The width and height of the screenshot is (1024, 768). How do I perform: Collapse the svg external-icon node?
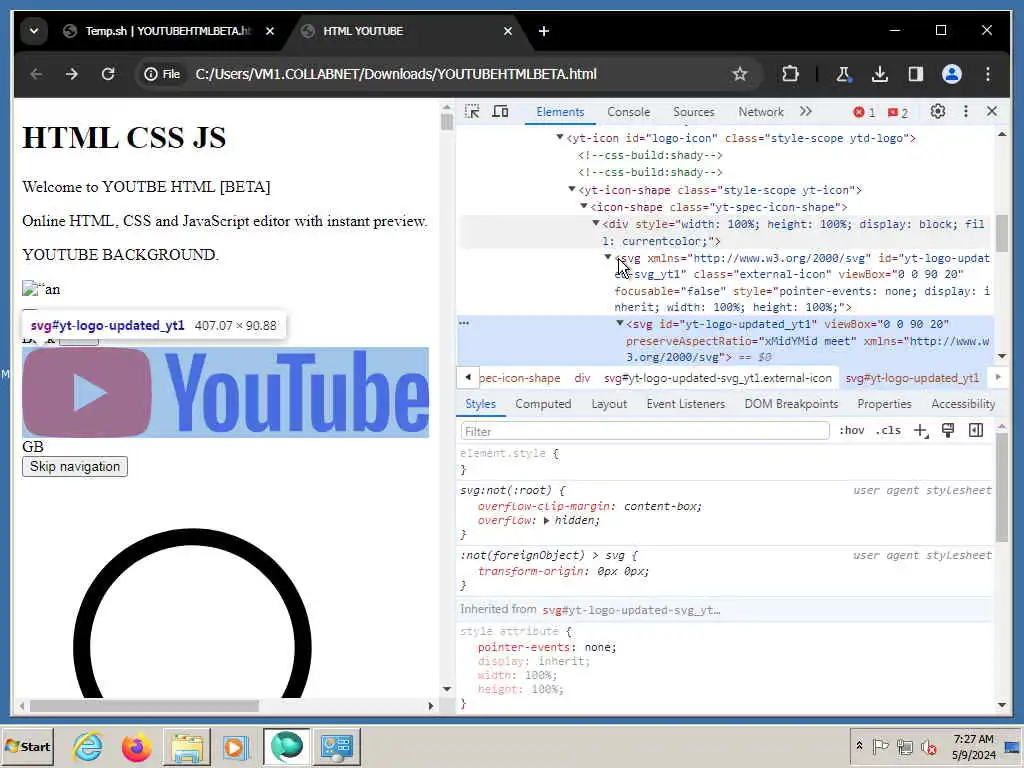(x=608, y=257)
